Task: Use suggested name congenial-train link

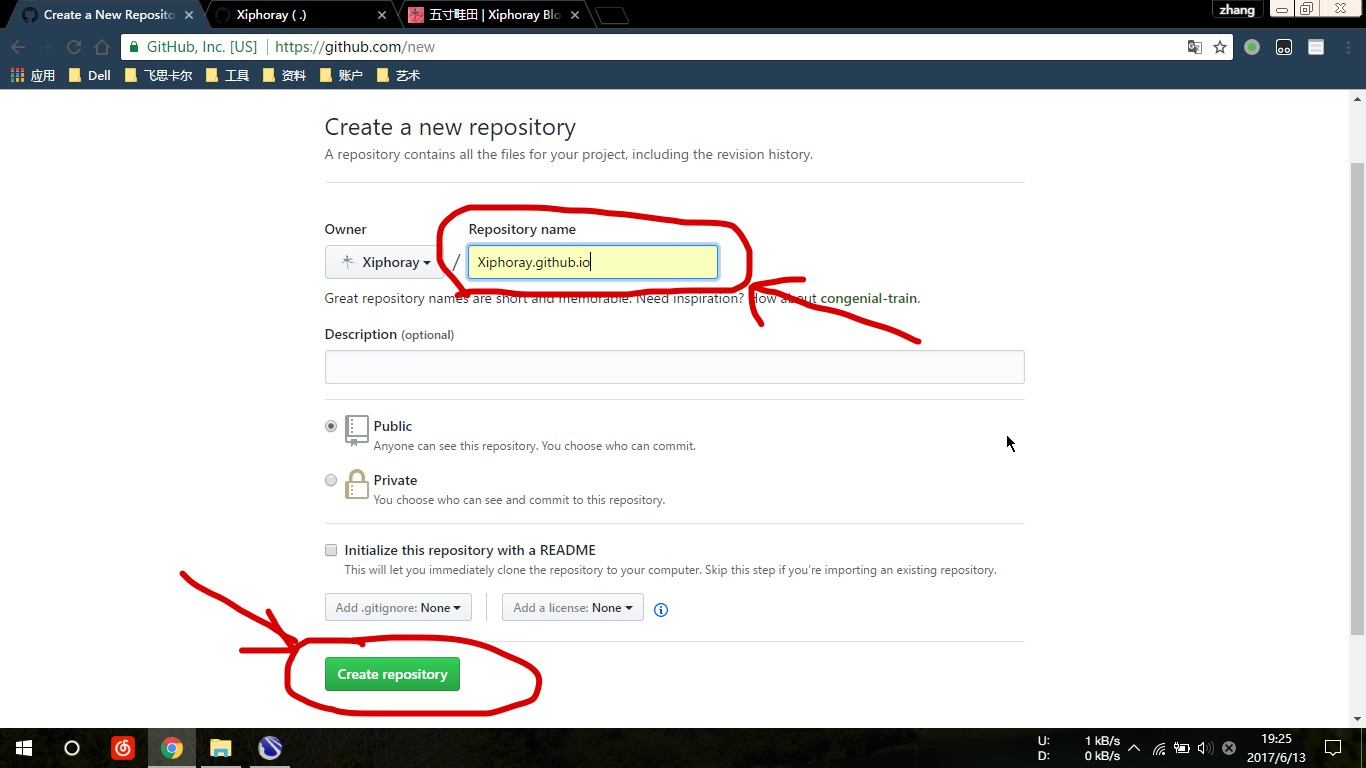Action: pos(868,298)
